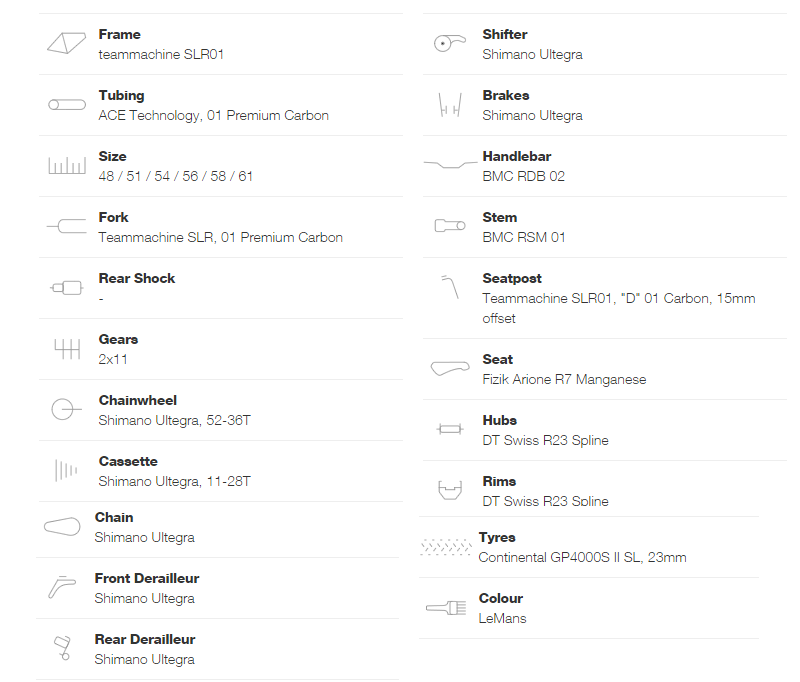Click the Seat saddle icon
Viewport: 800px width, 682px height.
click(450, 368)
